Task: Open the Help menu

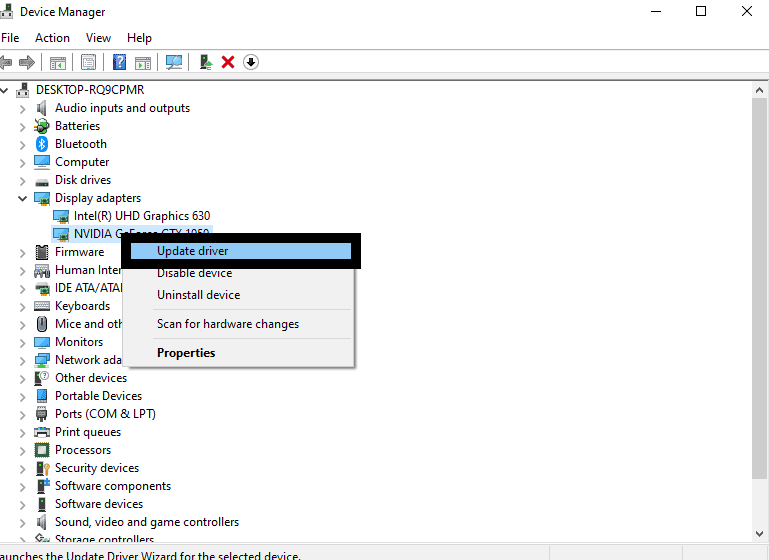Action: (x=139, y=38)
